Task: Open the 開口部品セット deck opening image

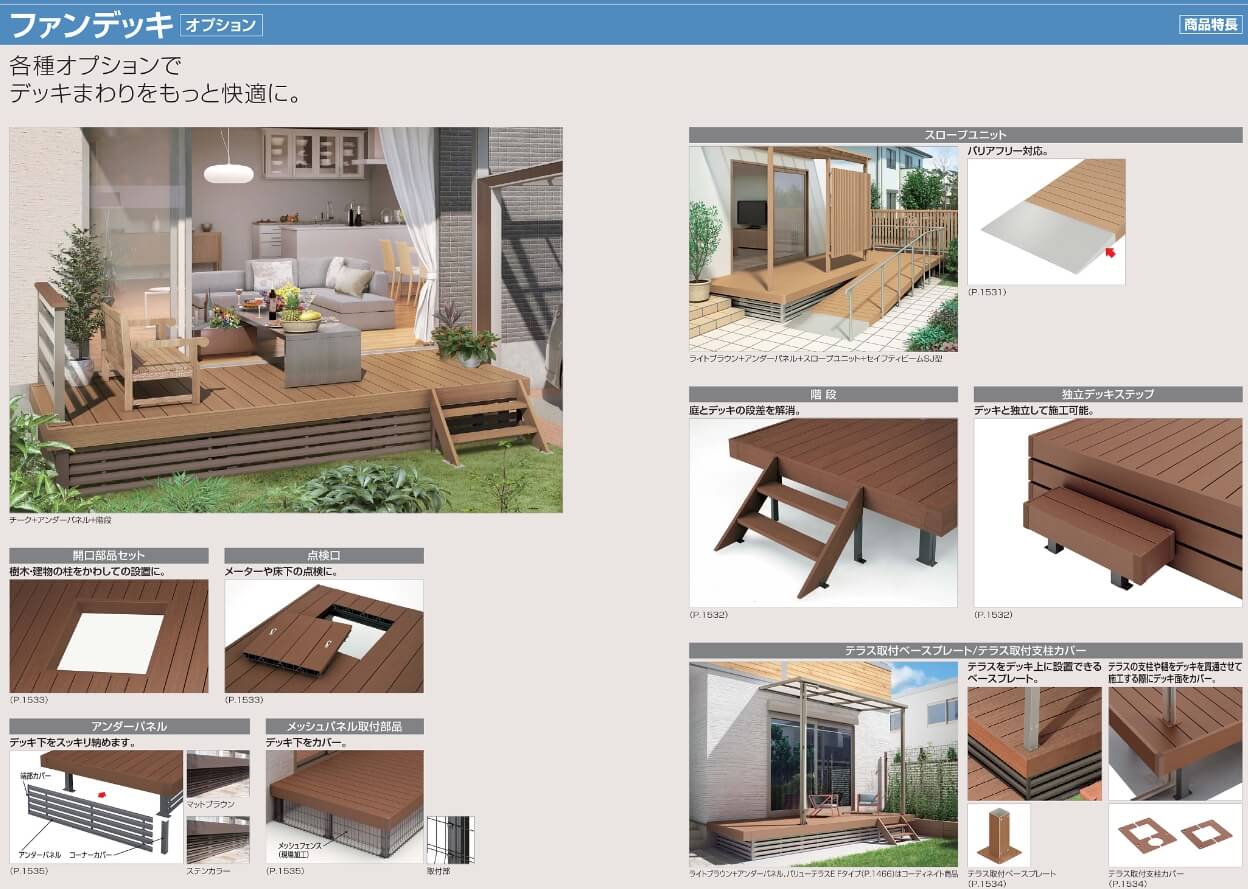Action: pos(109,636)
